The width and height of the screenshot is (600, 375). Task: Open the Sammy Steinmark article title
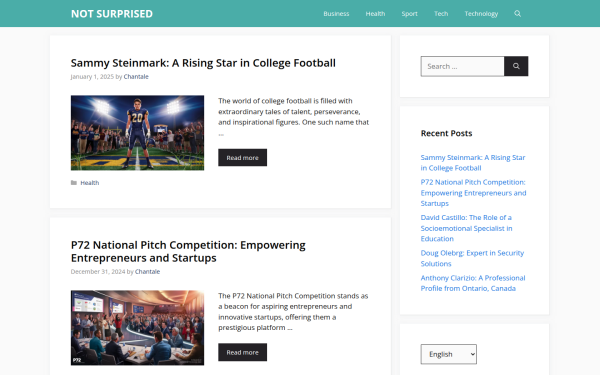tap(203, 63)
